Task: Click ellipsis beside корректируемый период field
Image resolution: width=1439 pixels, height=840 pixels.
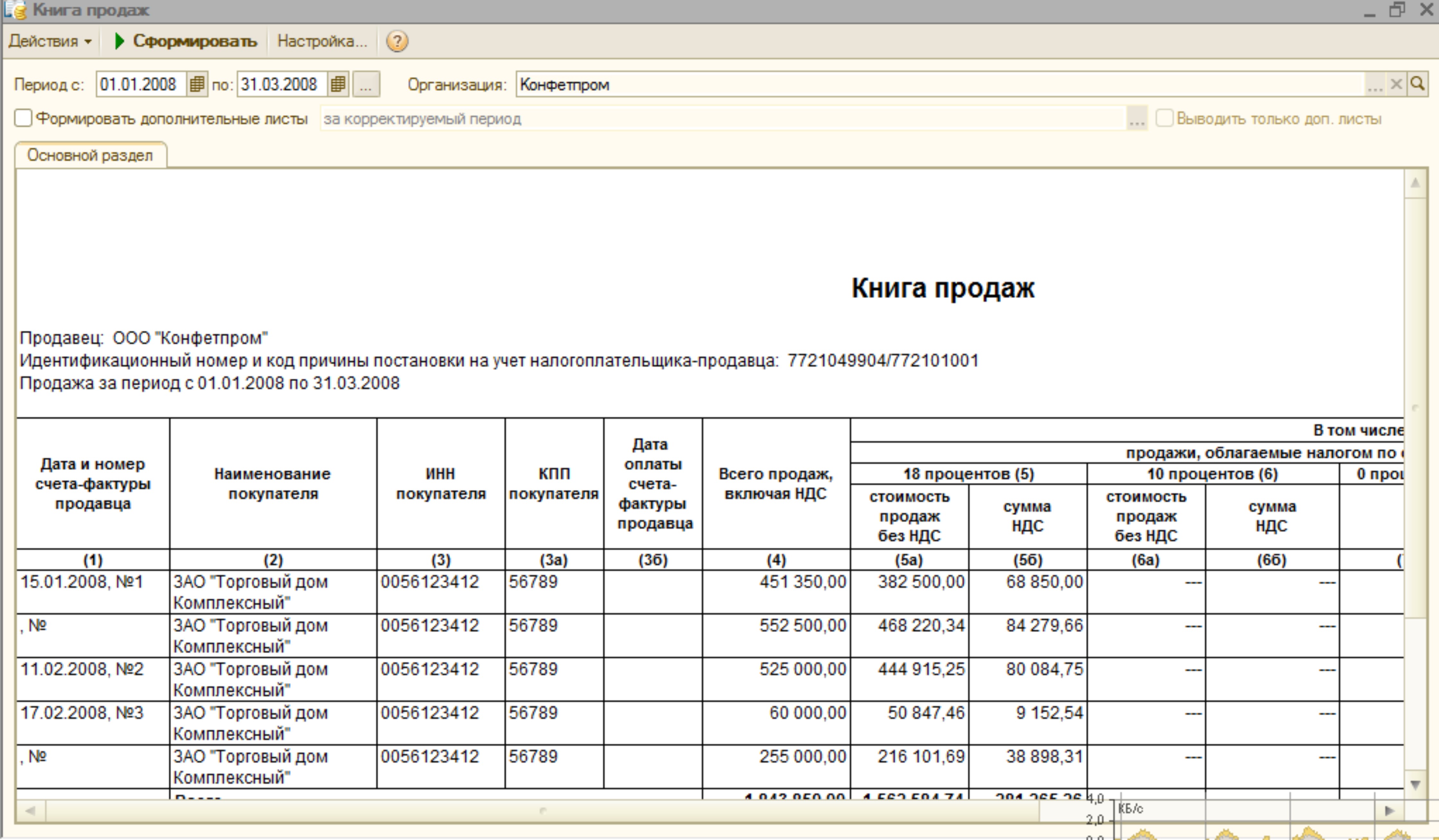Action: [1137, 119]
